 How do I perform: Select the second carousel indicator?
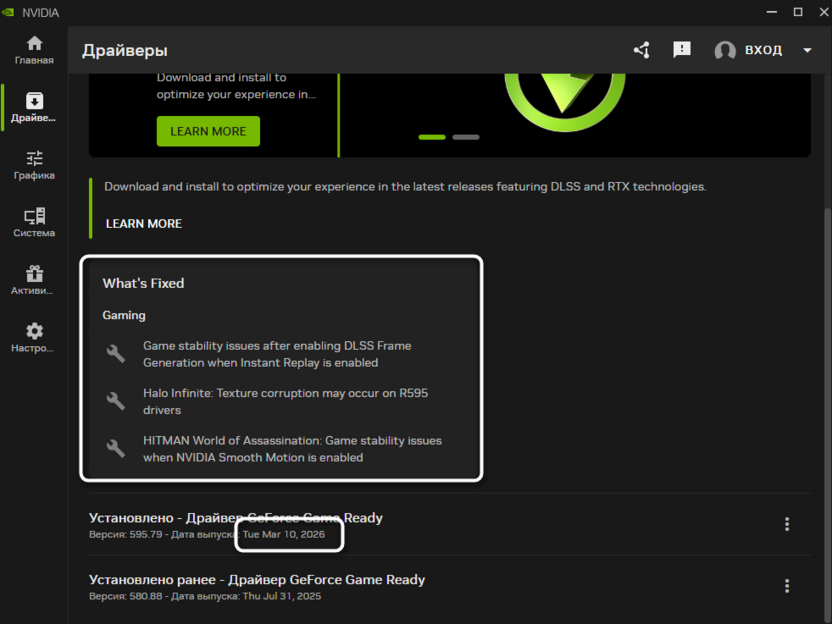466,137
